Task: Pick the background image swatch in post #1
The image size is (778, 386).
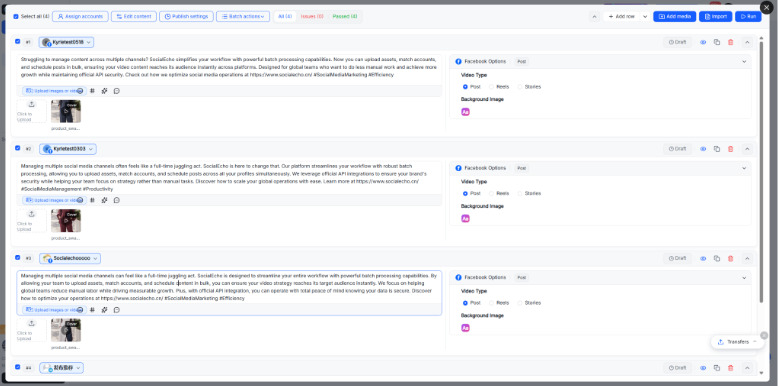Action: tap(465, 112)
